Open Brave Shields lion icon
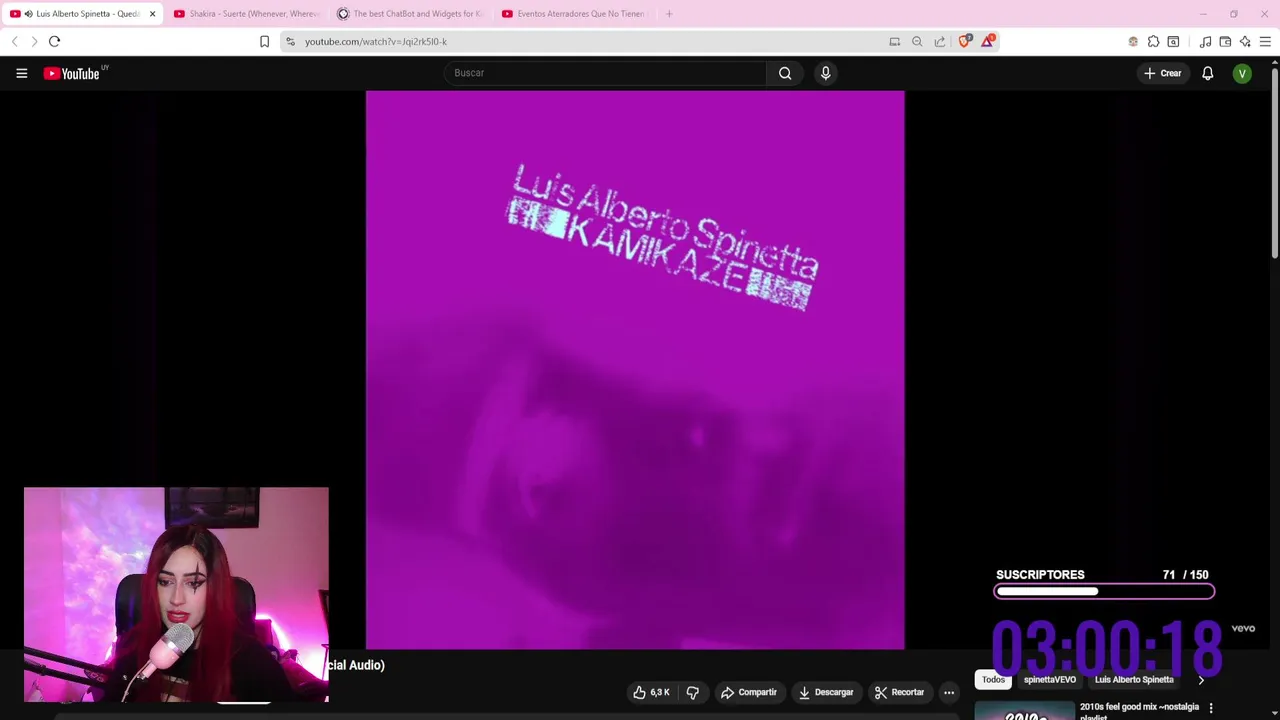Image resolution: width=1280 pixels, height=720 pixels. point(965,41)
